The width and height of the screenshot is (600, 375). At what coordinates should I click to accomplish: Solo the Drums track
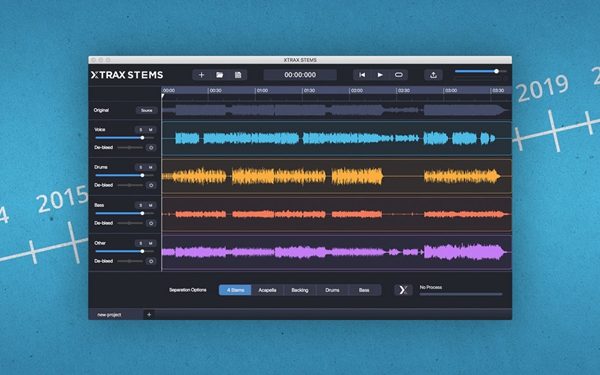[140, 167]
